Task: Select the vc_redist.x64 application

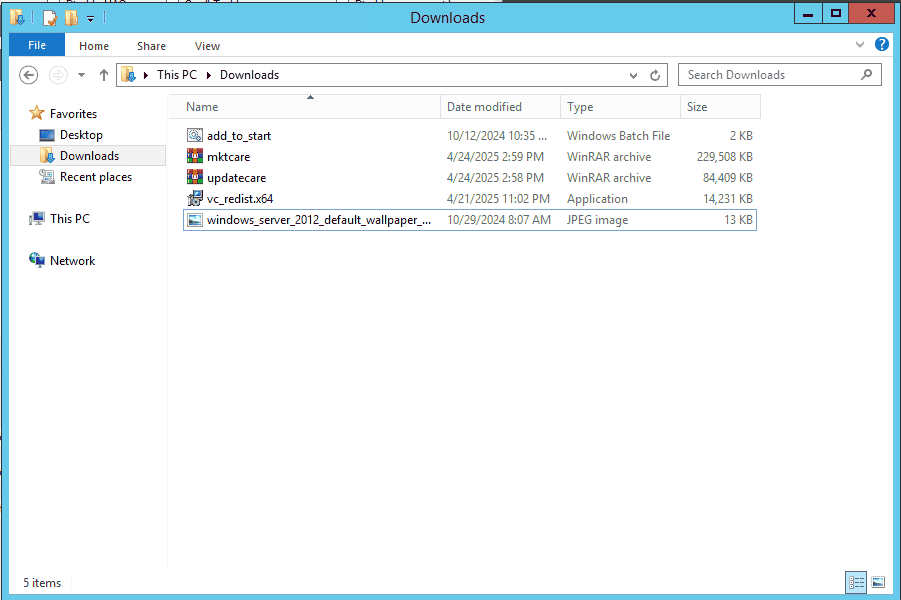Action: click(x=469, y=199)
